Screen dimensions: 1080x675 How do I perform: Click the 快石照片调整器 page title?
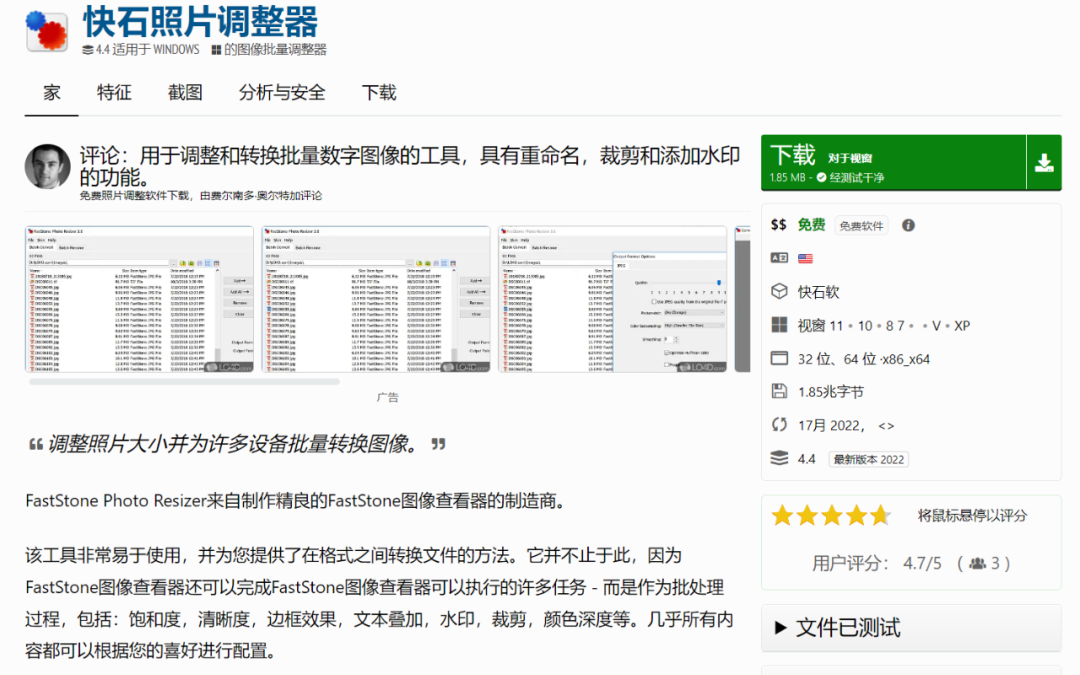point(200,21)
